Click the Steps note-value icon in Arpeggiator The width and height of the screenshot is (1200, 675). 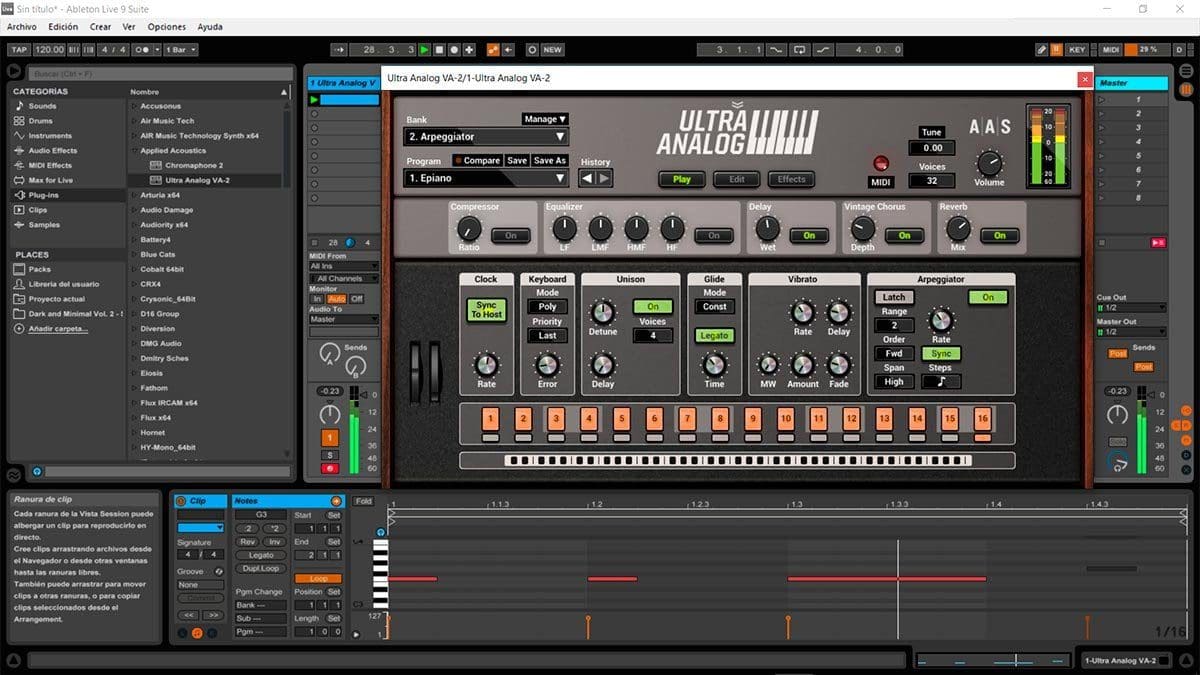point(941,381)
